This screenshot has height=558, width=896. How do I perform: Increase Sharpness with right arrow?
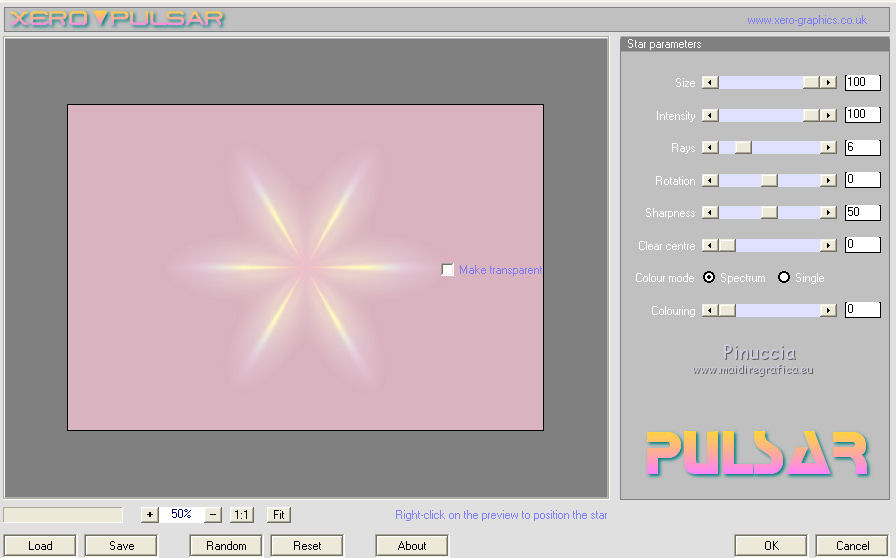pyautogui.click(x=828, y=212)
